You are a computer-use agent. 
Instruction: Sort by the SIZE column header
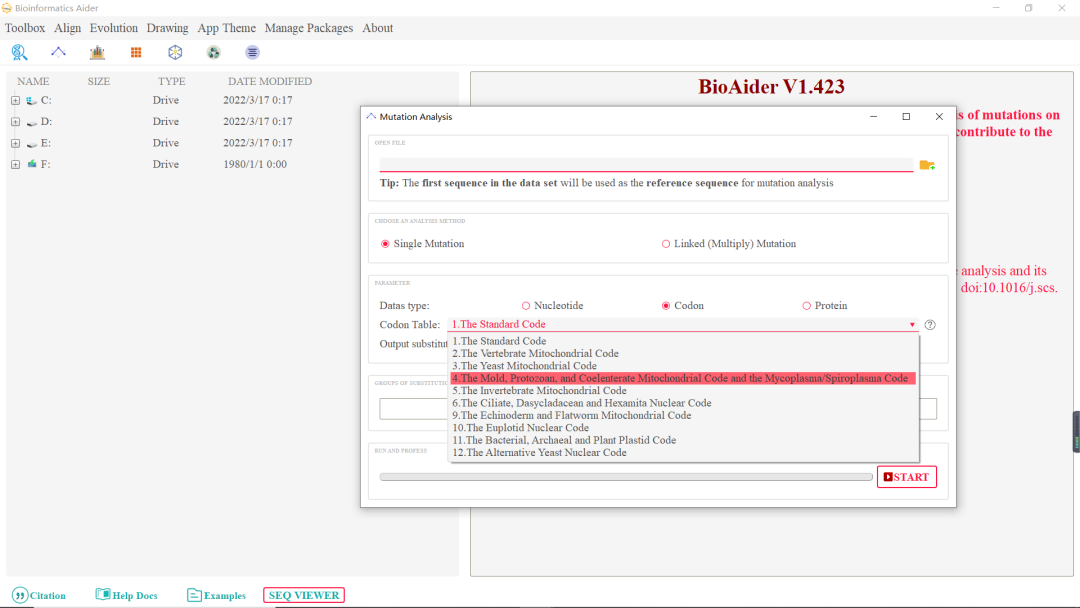(x=98, y=81)
